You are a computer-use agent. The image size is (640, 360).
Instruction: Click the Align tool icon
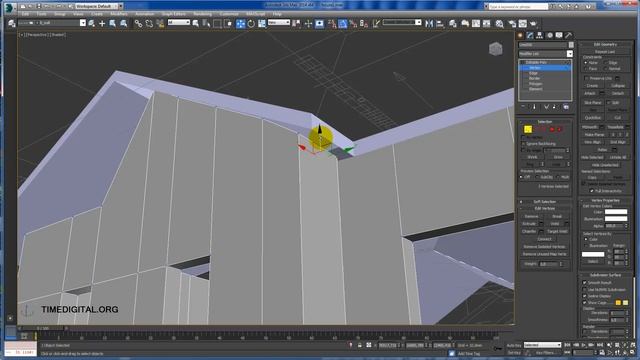coord(440,23)
